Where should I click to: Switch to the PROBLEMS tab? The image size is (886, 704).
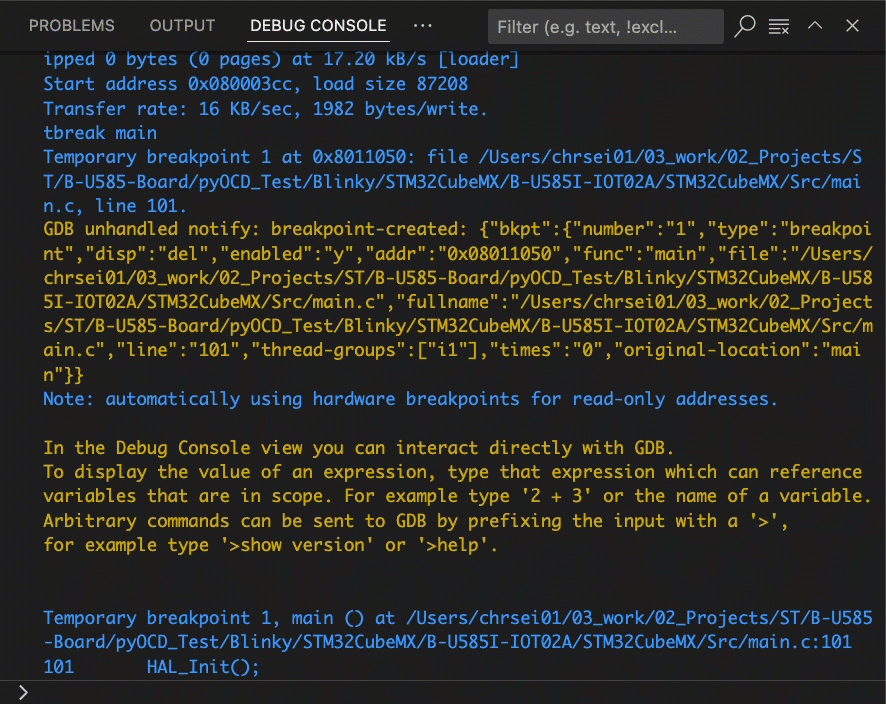[x=72, y=26]
